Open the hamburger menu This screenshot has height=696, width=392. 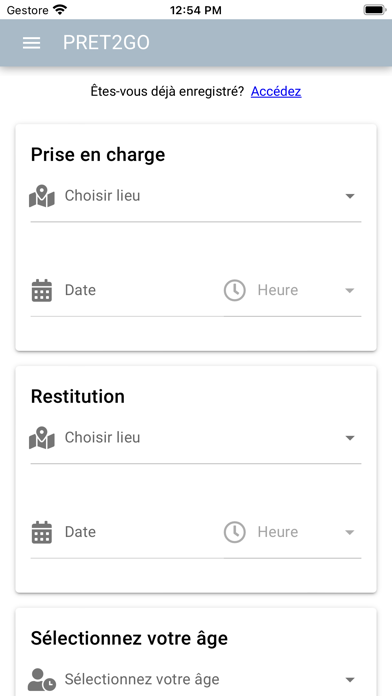click(32, 43)
